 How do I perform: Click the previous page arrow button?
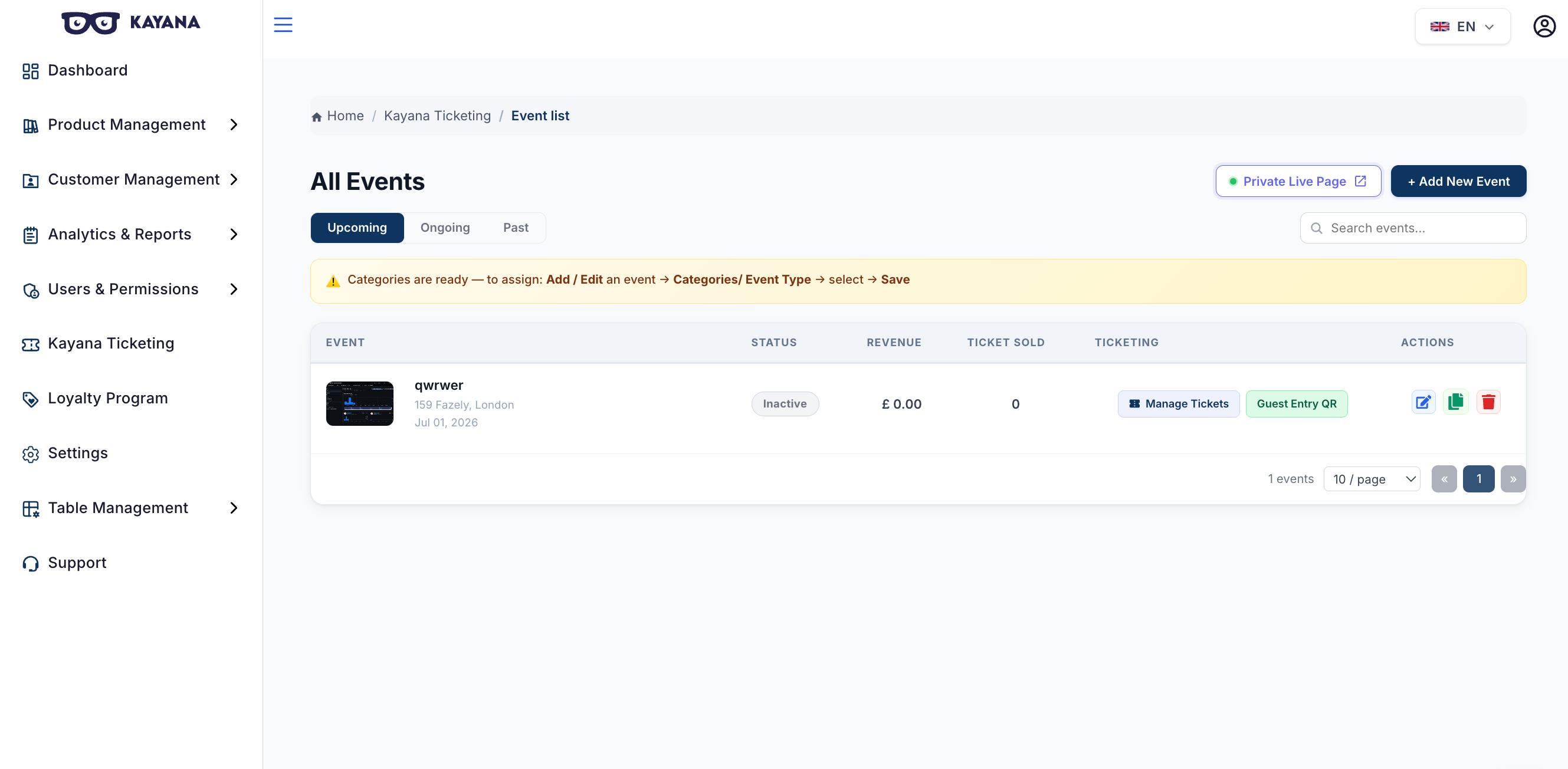[1444, 479]
